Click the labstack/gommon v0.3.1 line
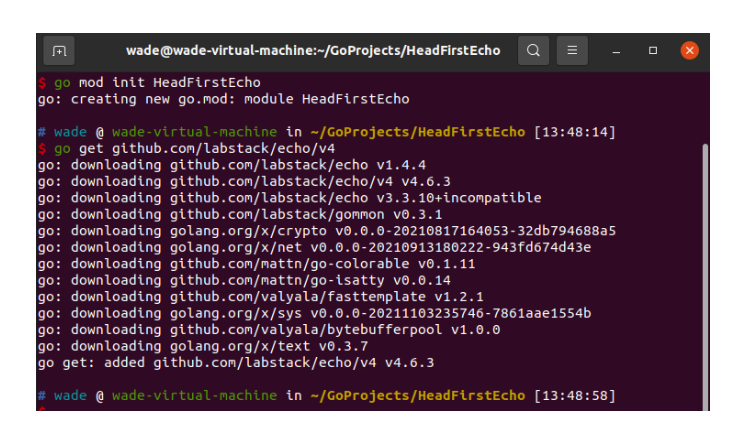The width and height of the screenshot is (742, 433). [240, 214]
